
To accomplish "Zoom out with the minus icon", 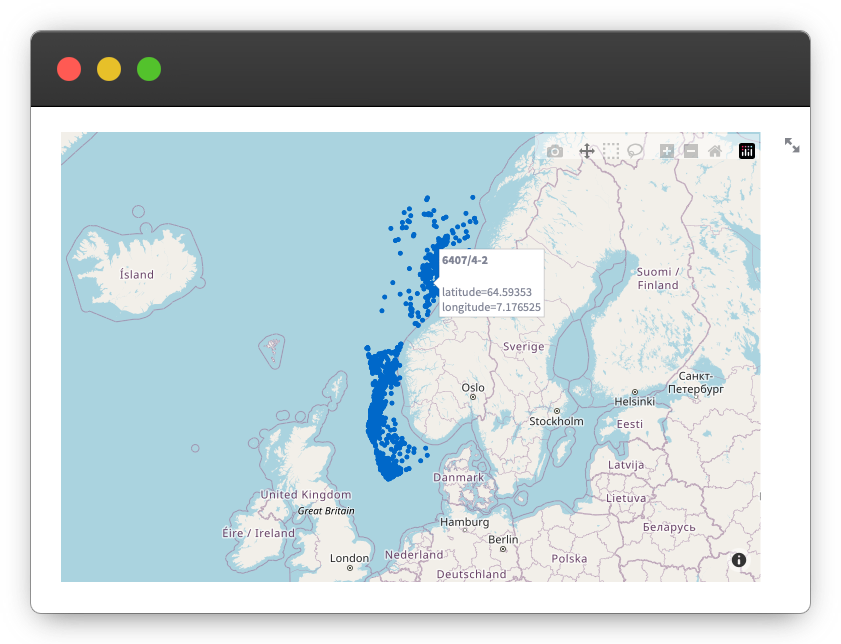I will [x=691, y=151].
